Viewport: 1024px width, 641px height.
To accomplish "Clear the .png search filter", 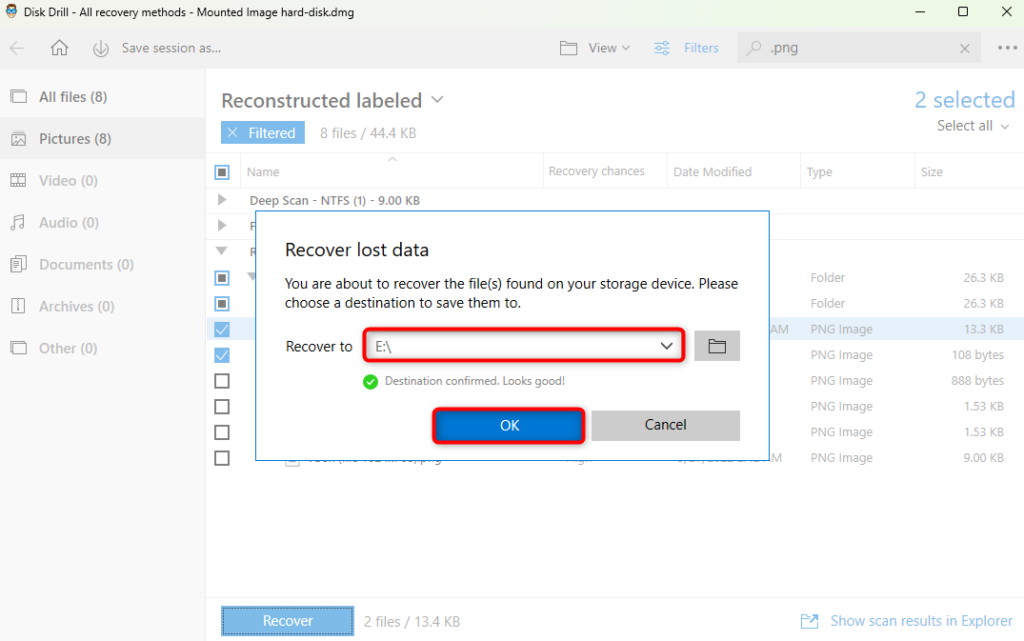I will 964,47.
